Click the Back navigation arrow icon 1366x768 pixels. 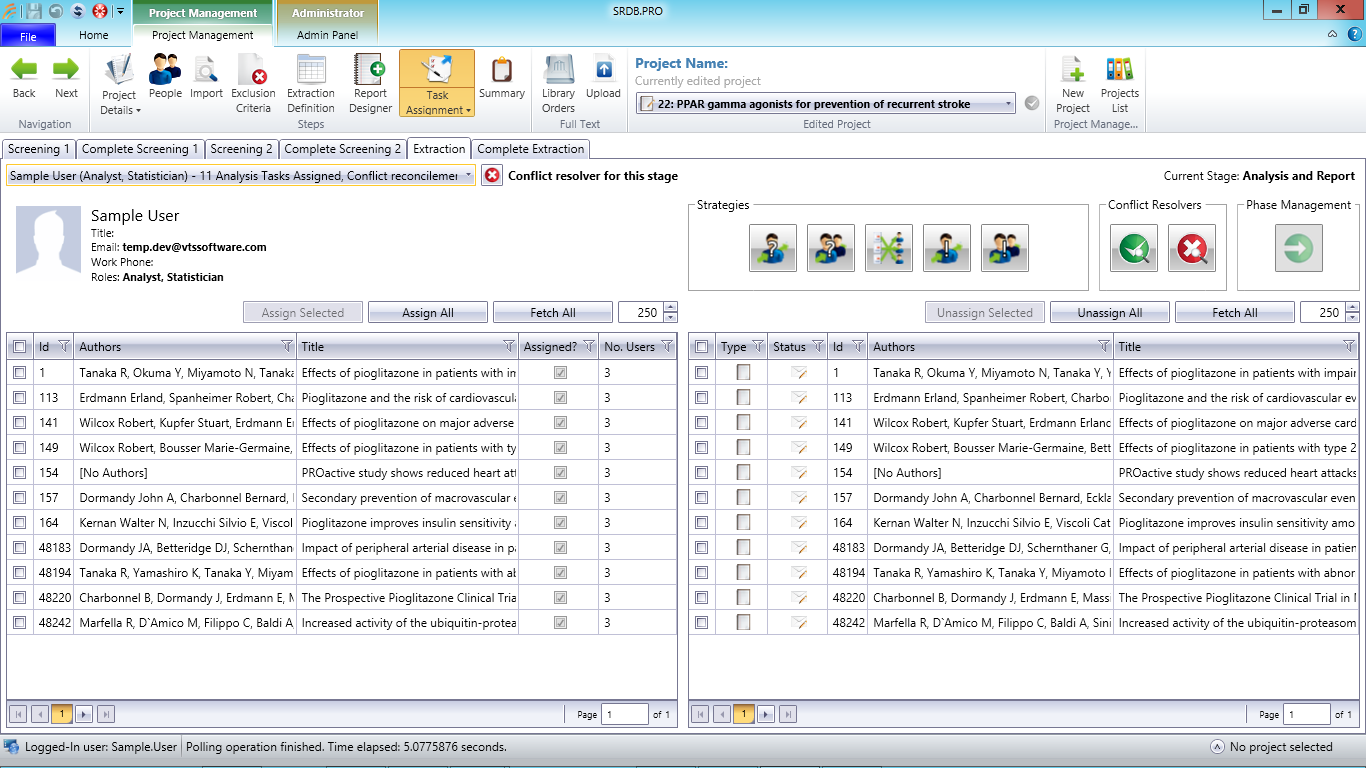click(24, 70)
